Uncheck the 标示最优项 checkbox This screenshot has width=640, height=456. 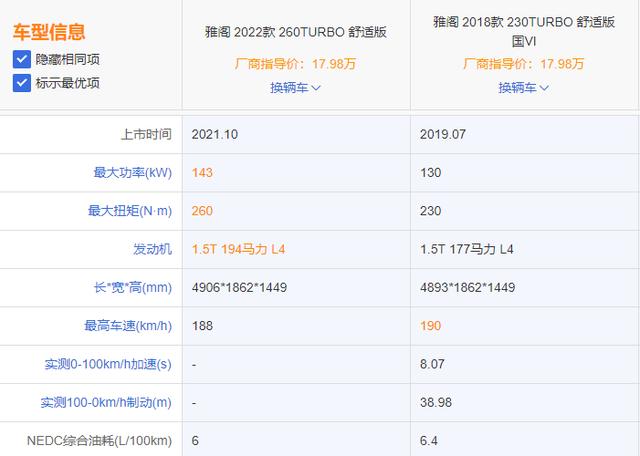22,83
